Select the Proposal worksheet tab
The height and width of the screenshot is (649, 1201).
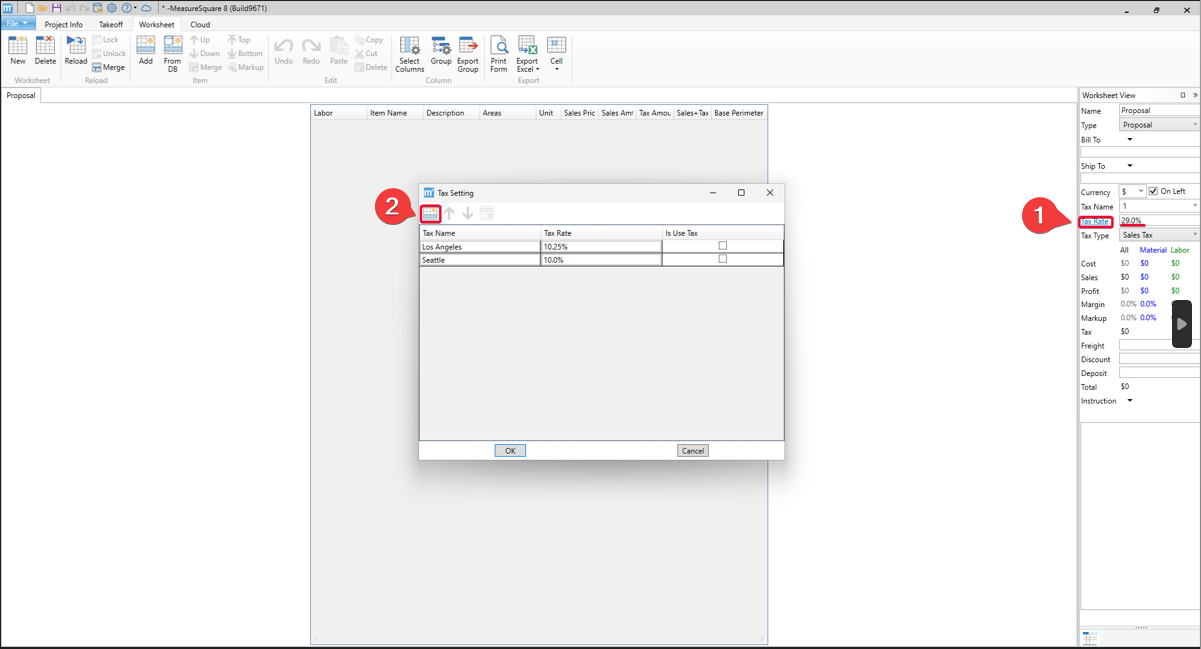(21, 96)
